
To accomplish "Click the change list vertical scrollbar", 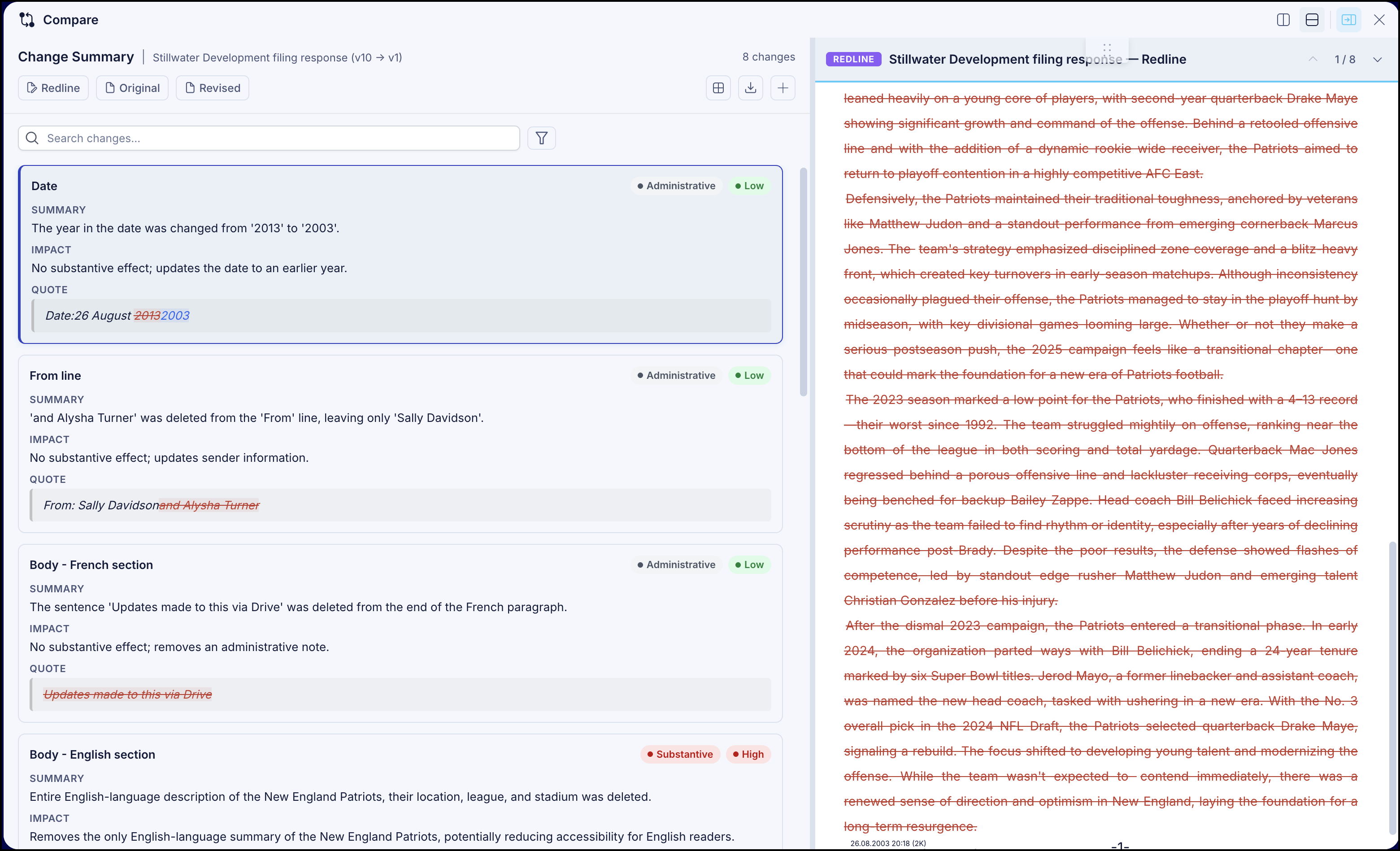I will (x=804, y=282).
